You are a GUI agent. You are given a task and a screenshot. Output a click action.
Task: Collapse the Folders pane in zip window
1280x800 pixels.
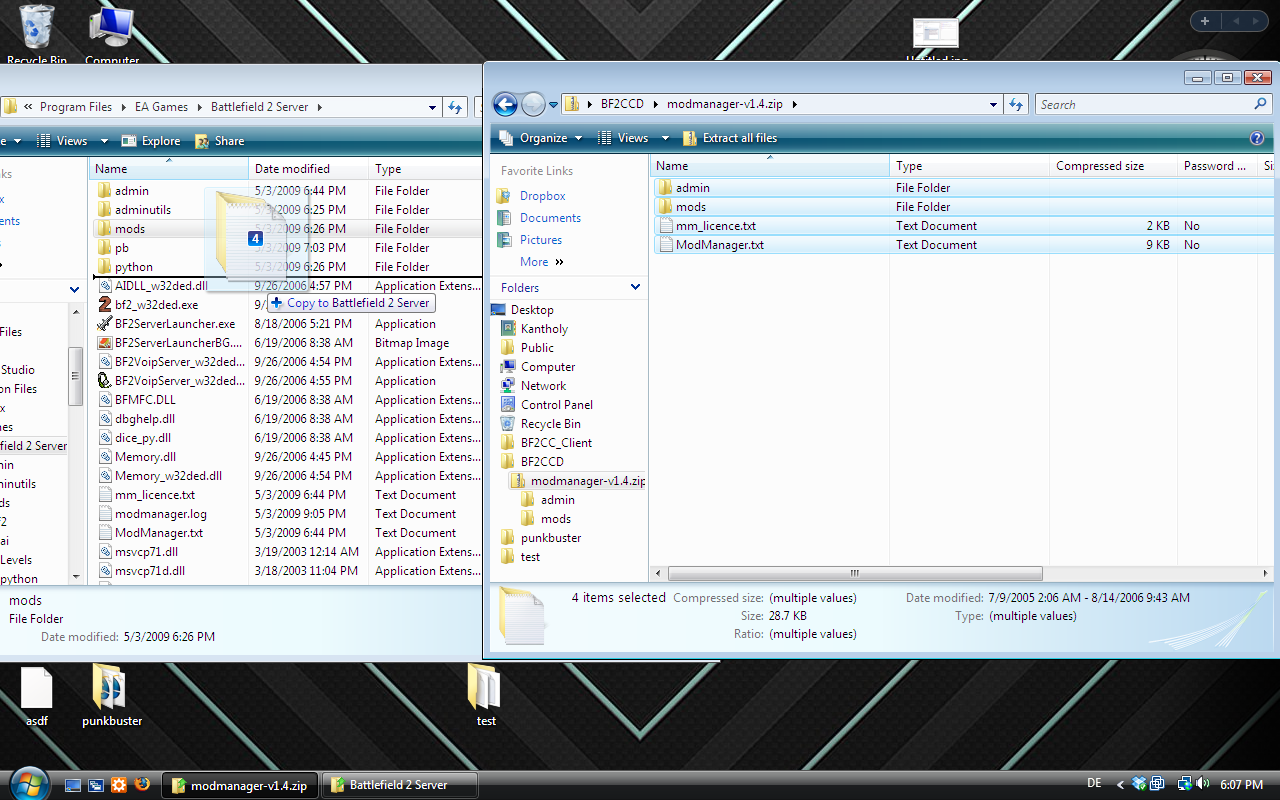click(635, 287)
